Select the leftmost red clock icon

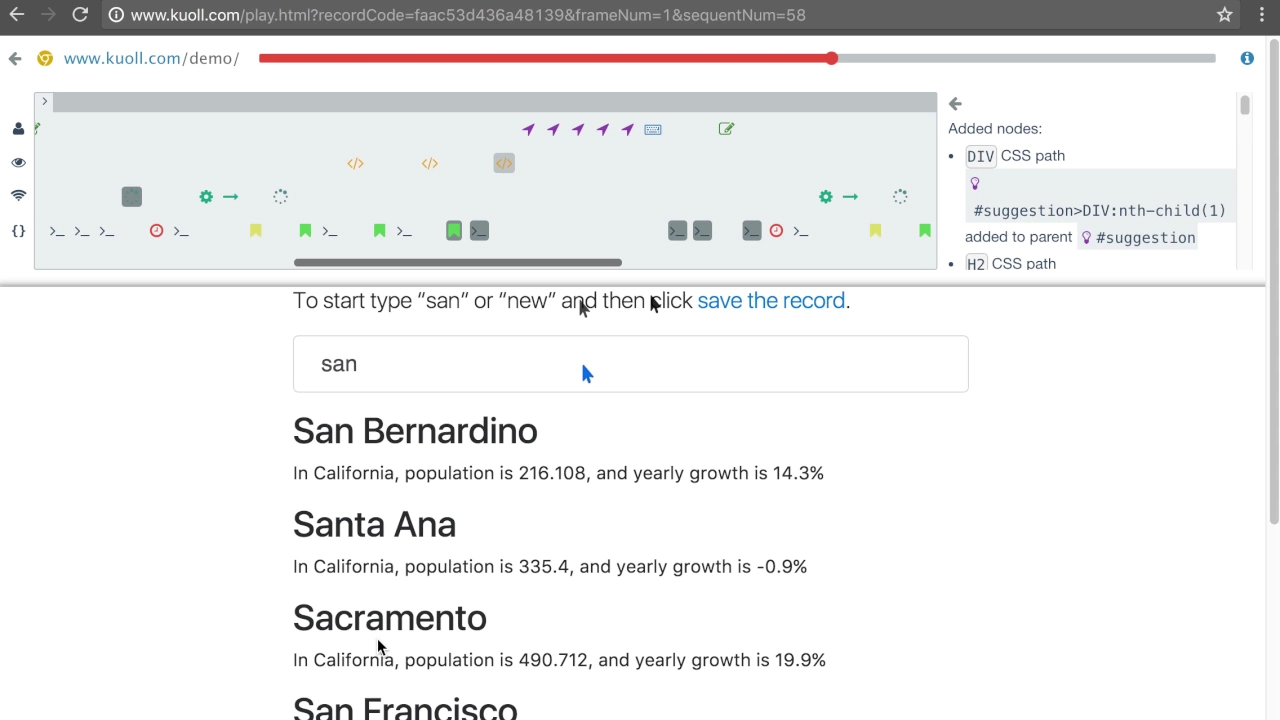tap(156, 231)
